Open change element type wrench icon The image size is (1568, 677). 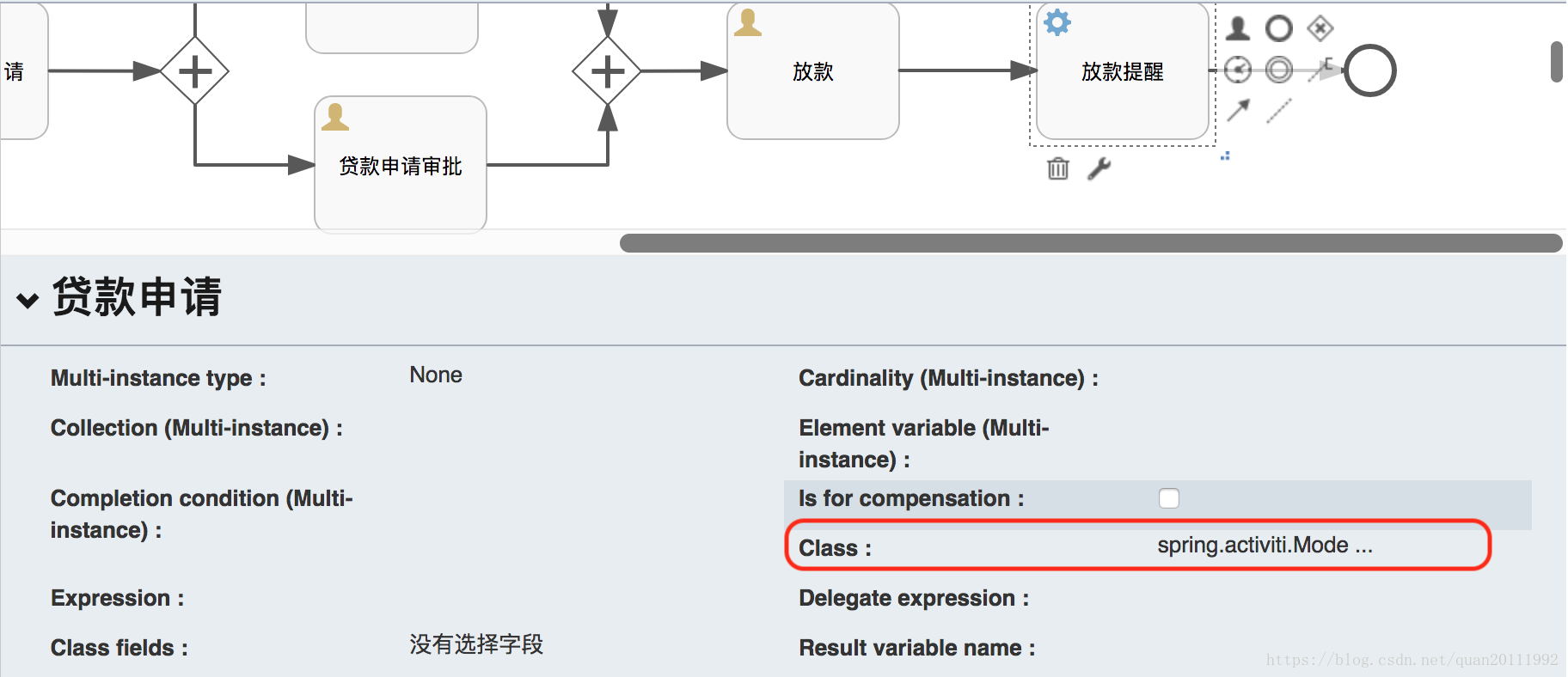click(1099, 168)
